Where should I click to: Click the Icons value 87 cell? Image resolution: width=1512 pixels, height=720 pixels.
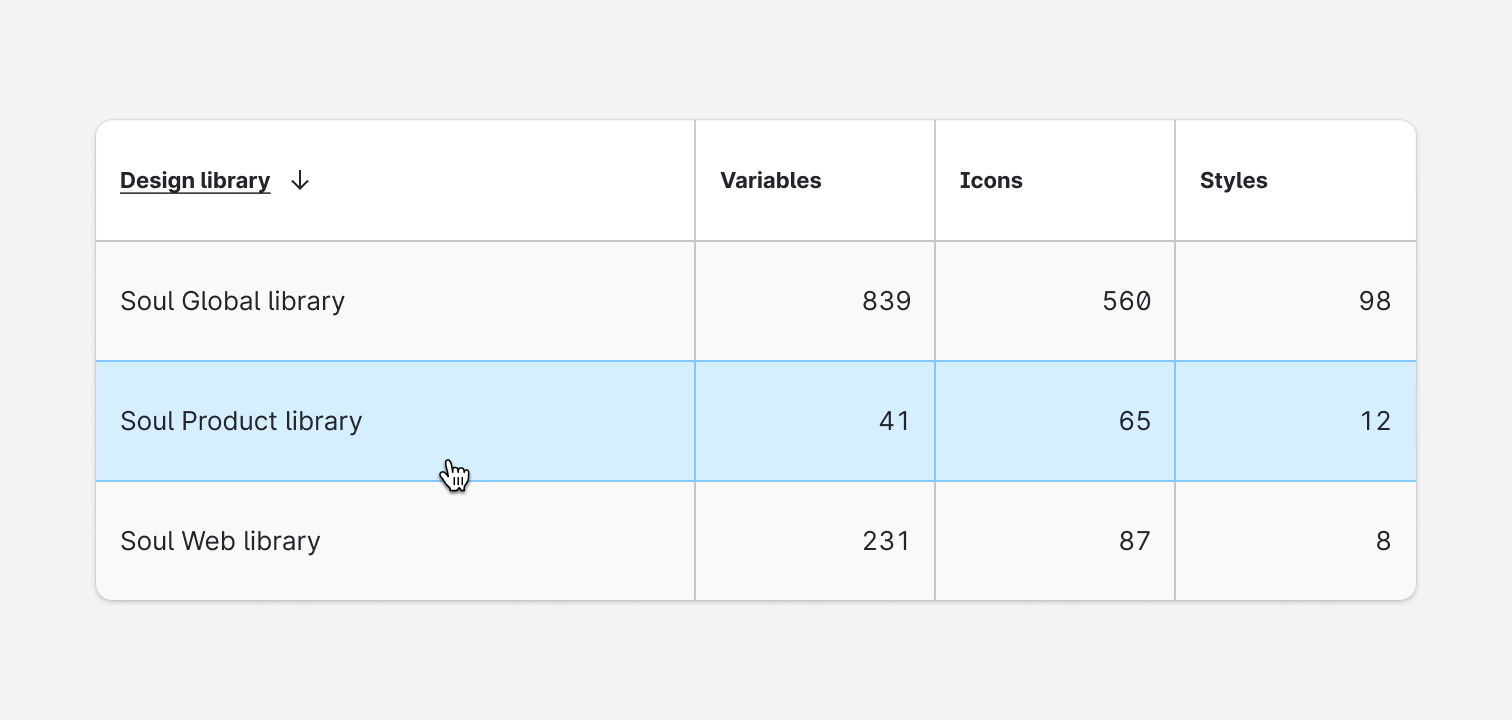[1133, 540]
